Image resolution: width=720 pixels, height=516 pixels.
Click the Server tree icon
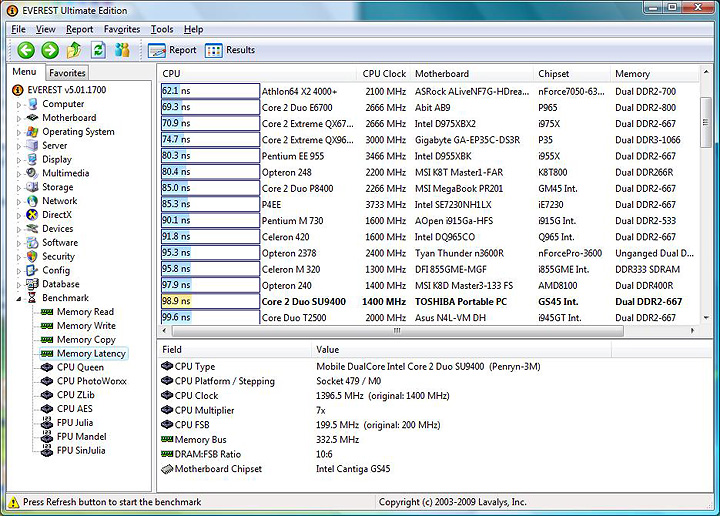[x=32, y=146]
